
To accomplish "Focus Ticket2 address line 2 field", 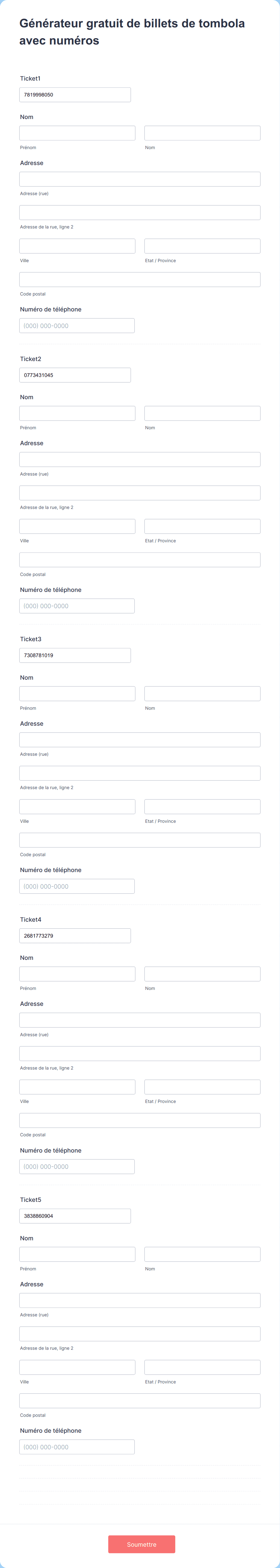I will (x=140, y=492).
